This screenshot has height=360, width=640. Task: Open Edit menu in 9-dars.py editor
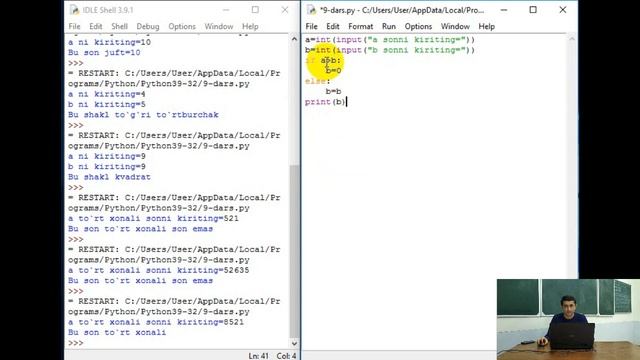point(333,27)
